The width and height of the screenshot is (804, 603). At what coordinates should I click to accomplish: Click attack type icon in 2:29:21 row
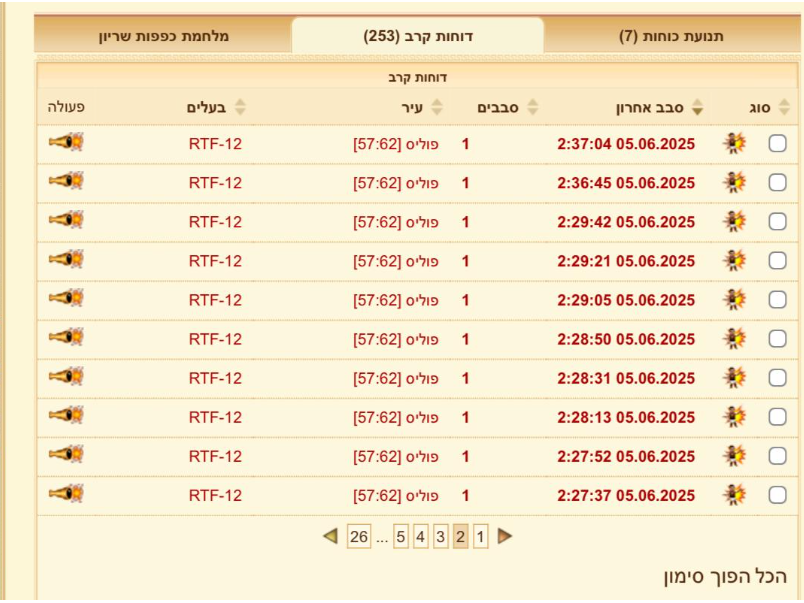pyautogui.click(x=734, y=260)
